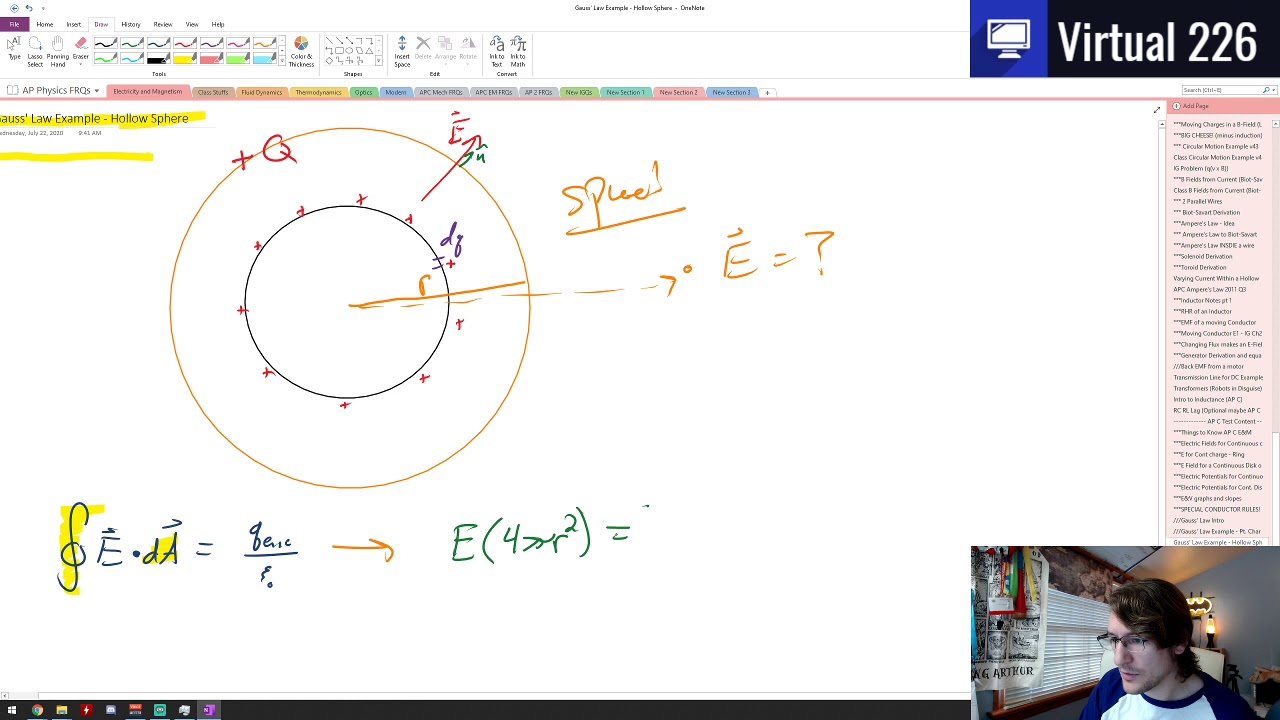The width and height of the screenshot is (1280, 720).
Task: Create a new section with plus tab
Action: pyautogui.click(x=767, y=92)
